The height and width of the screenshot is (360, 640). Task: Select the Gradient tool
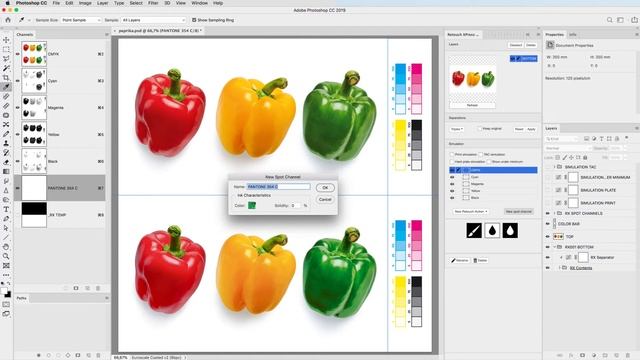(x=6, y=171)
